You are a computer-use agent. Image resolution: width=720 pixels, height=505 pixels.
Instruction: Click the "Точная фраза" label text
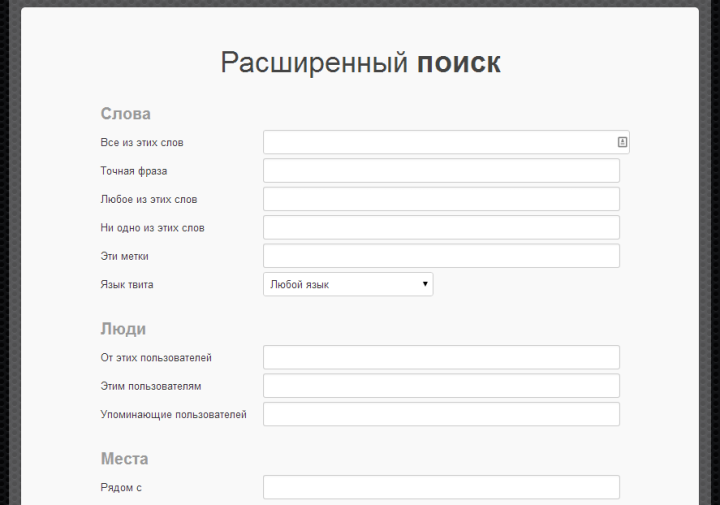134,171
